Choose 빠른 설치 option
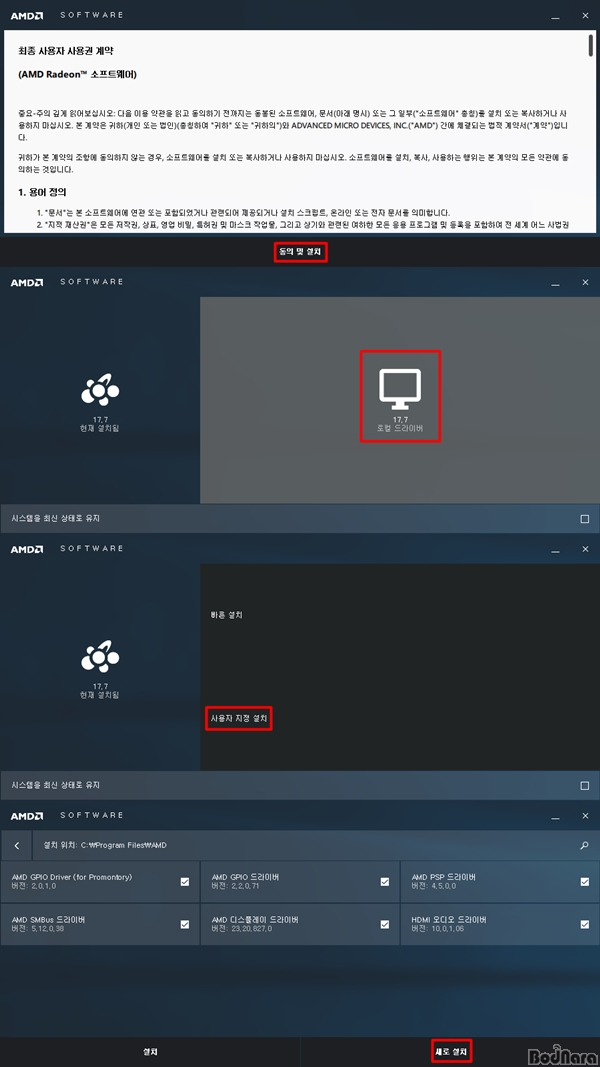This screenshot has height=1067, width=600. (227, 615)
